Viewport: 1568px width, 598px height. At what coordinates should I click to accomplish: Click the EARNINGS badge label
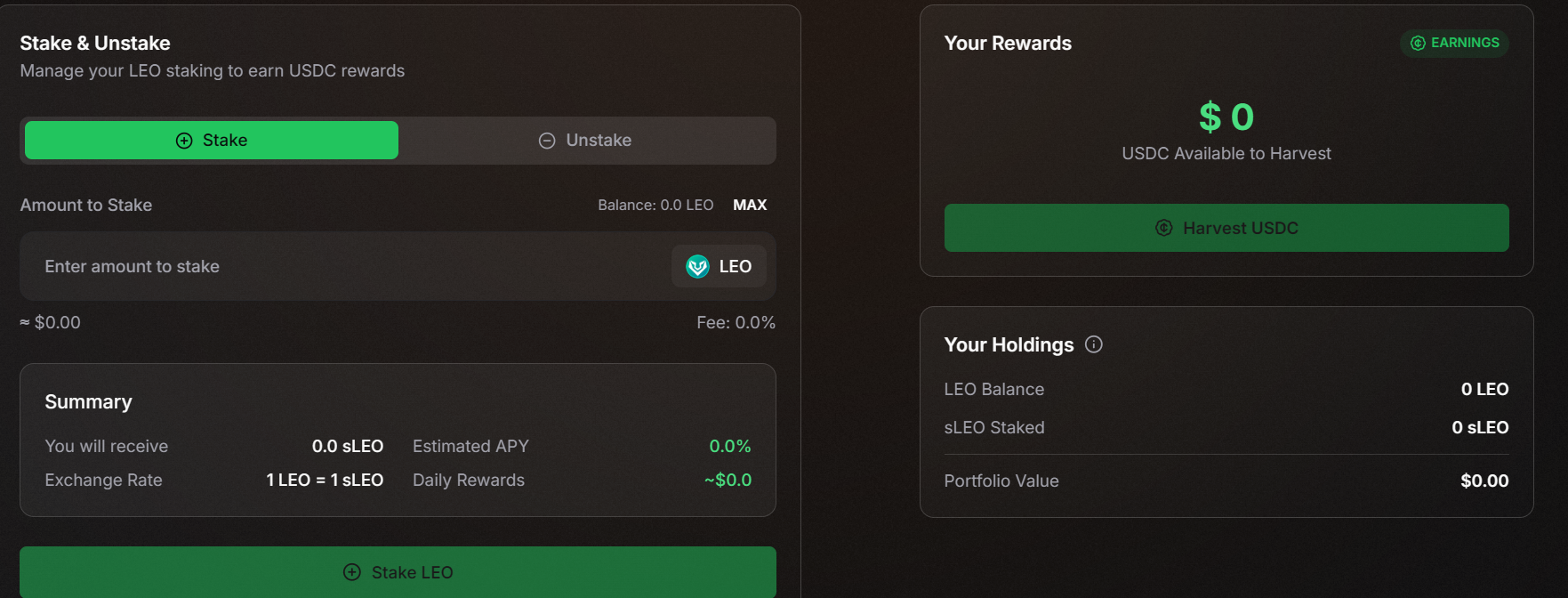click(1464, 43)
